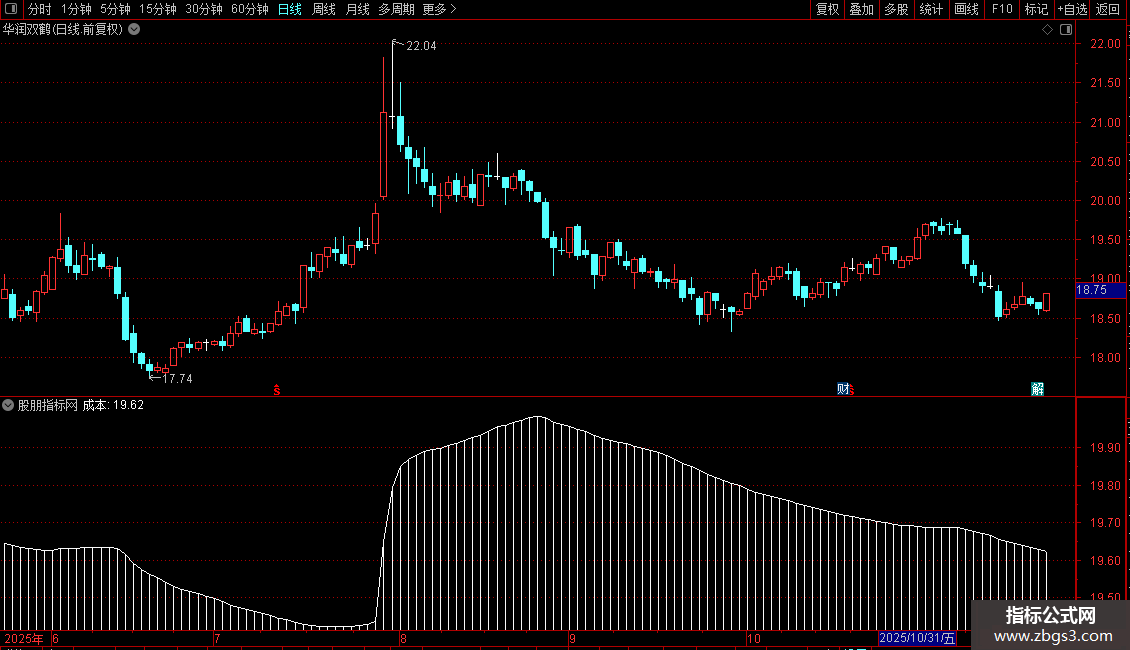Open the 多股 multi-stock view
This screenshot has height=650, width=1130.
[896, 9]
